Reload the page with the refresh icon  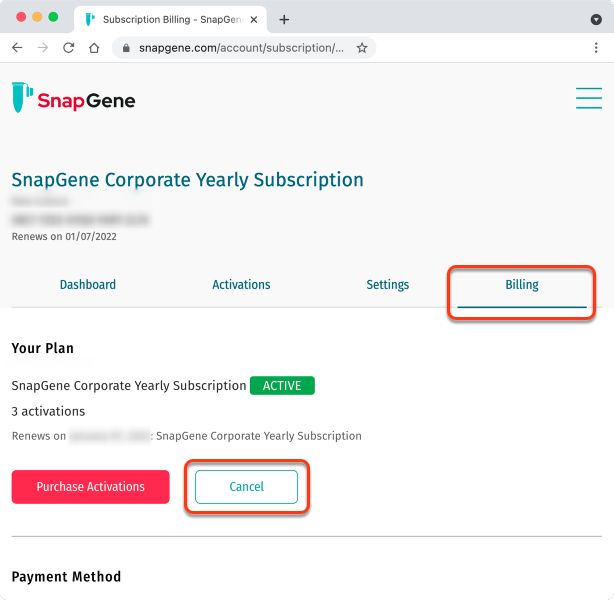[x=69, y=48]
